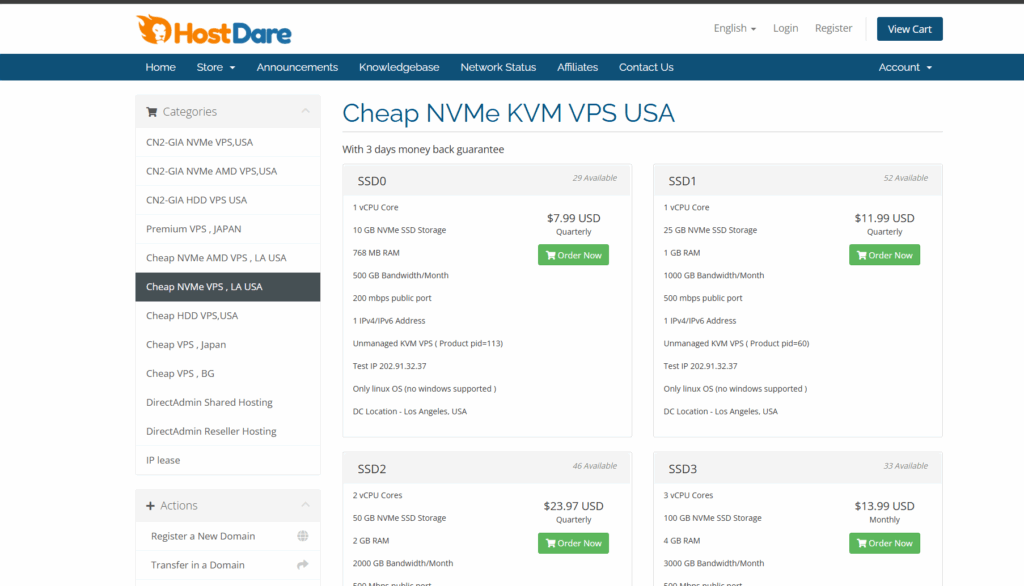Click '1000 GB Bandwidth/Month' text
The height and width of the screenshot is (586, 1024).
[714, 276]
